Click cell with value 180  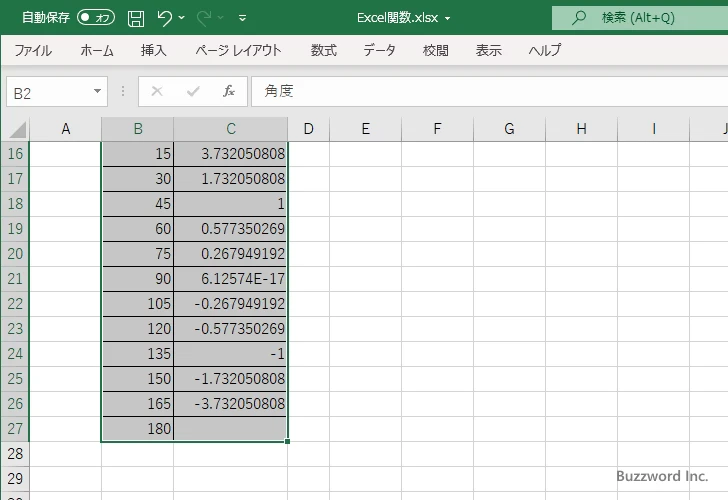tap(138, 429)
